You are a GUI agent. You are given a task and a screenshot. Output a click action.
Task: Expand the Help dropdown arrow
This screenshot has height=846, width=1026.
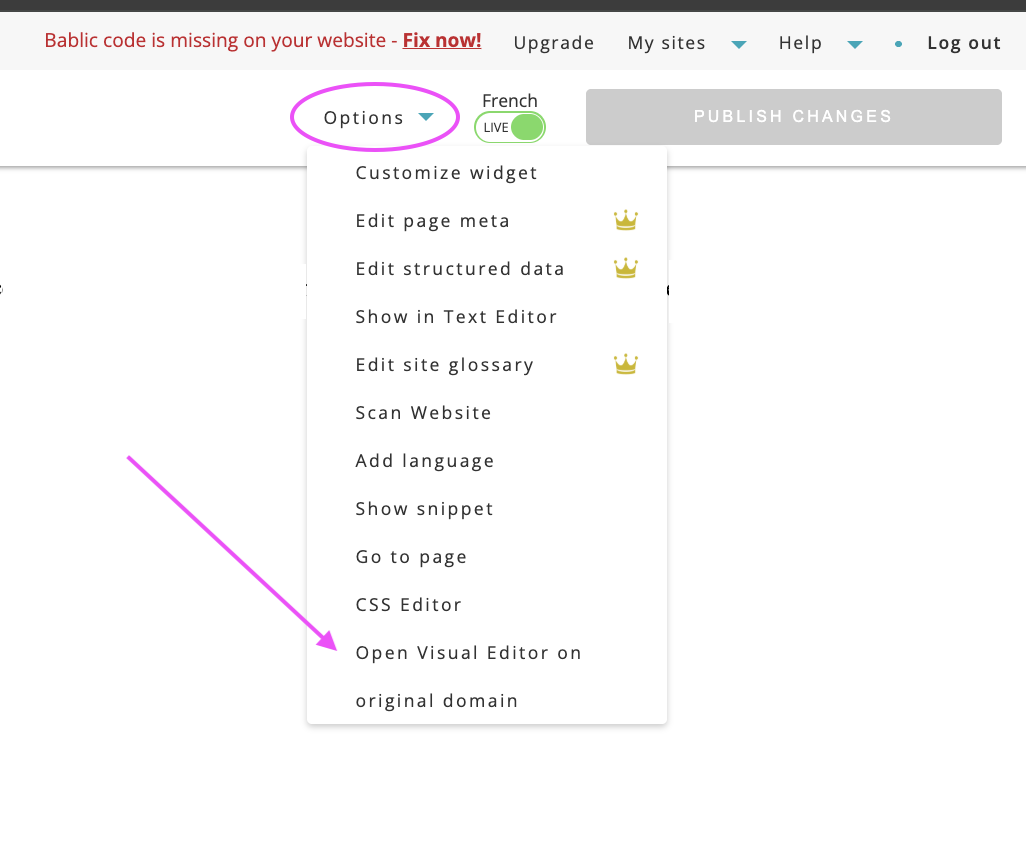(x=855, y=44)
